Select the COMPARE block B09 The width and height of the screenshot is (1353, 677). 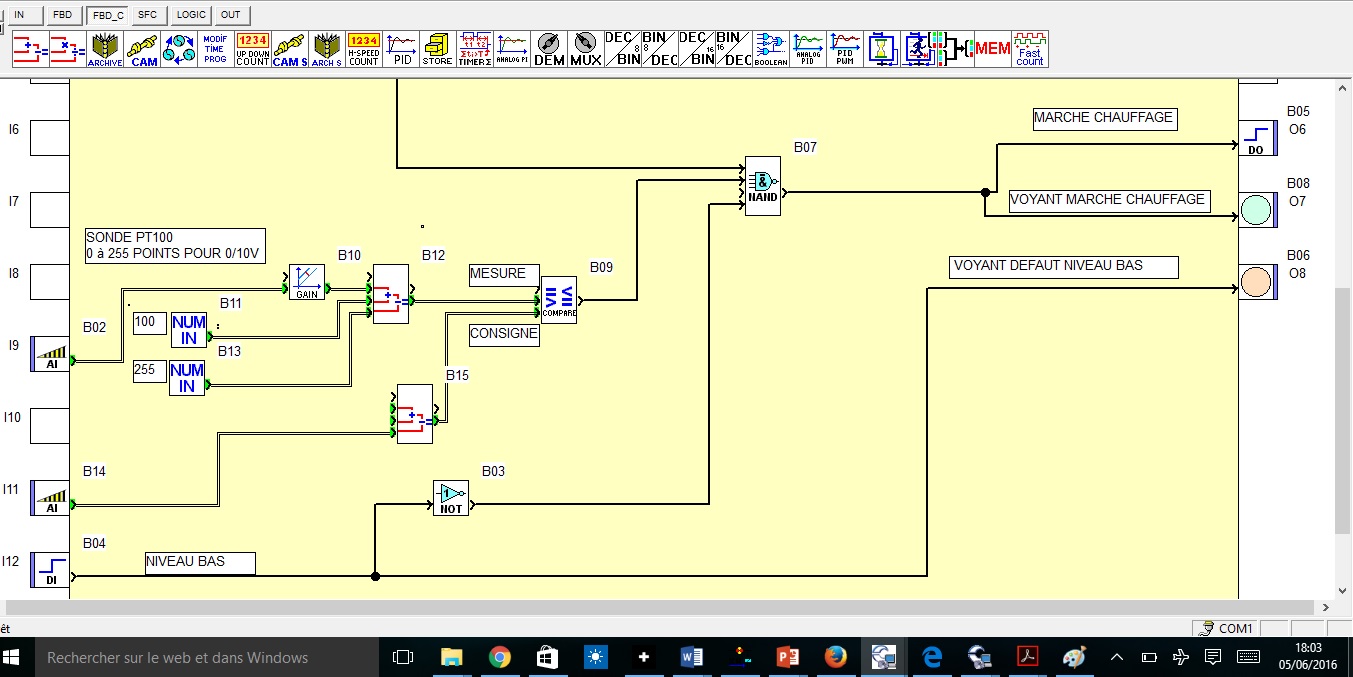click(x=558, y=300)
